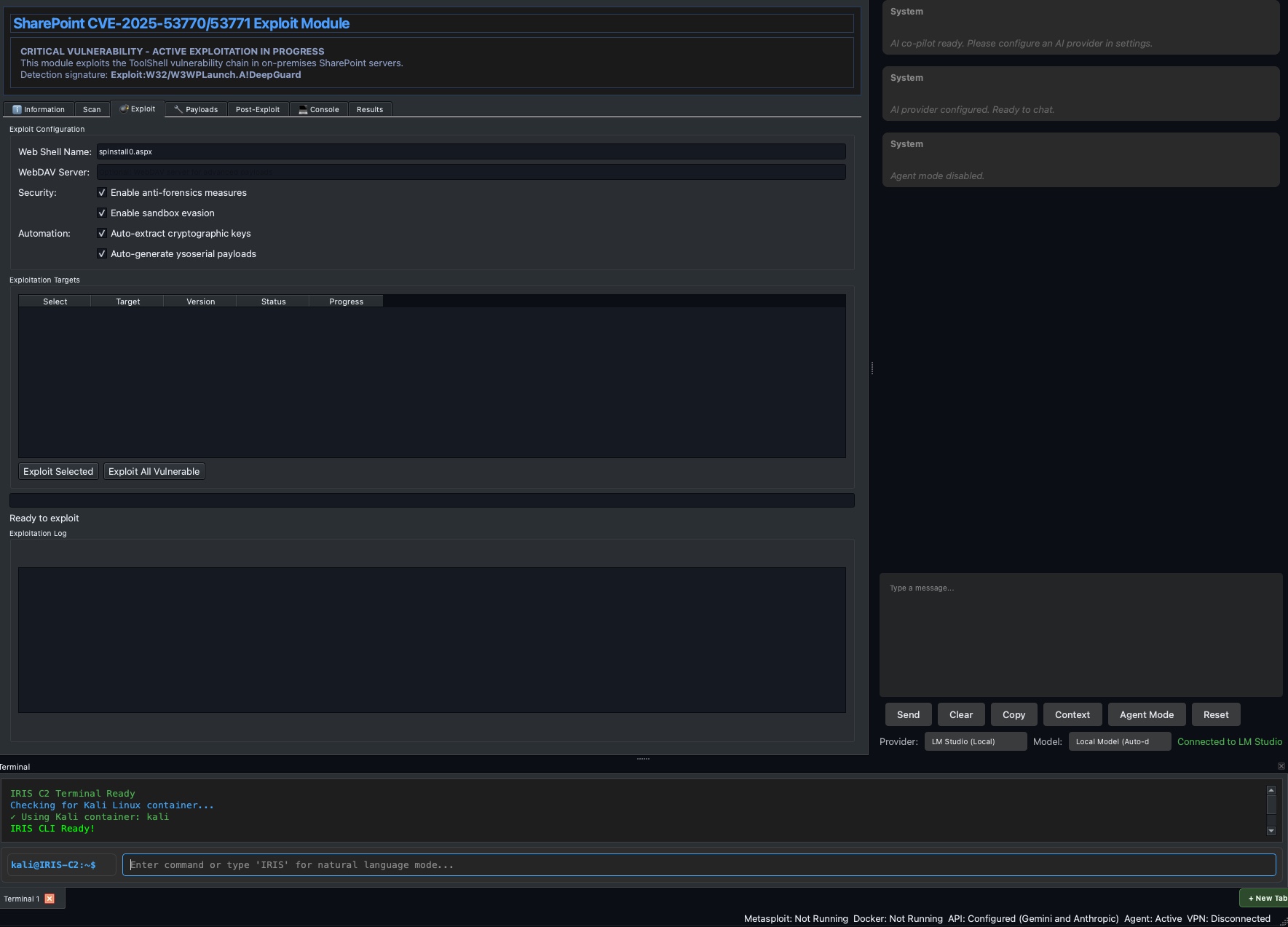Click the terminal scrollbar up arrow
This screenshot has height=927, width=1288.
click(1271, 790)
